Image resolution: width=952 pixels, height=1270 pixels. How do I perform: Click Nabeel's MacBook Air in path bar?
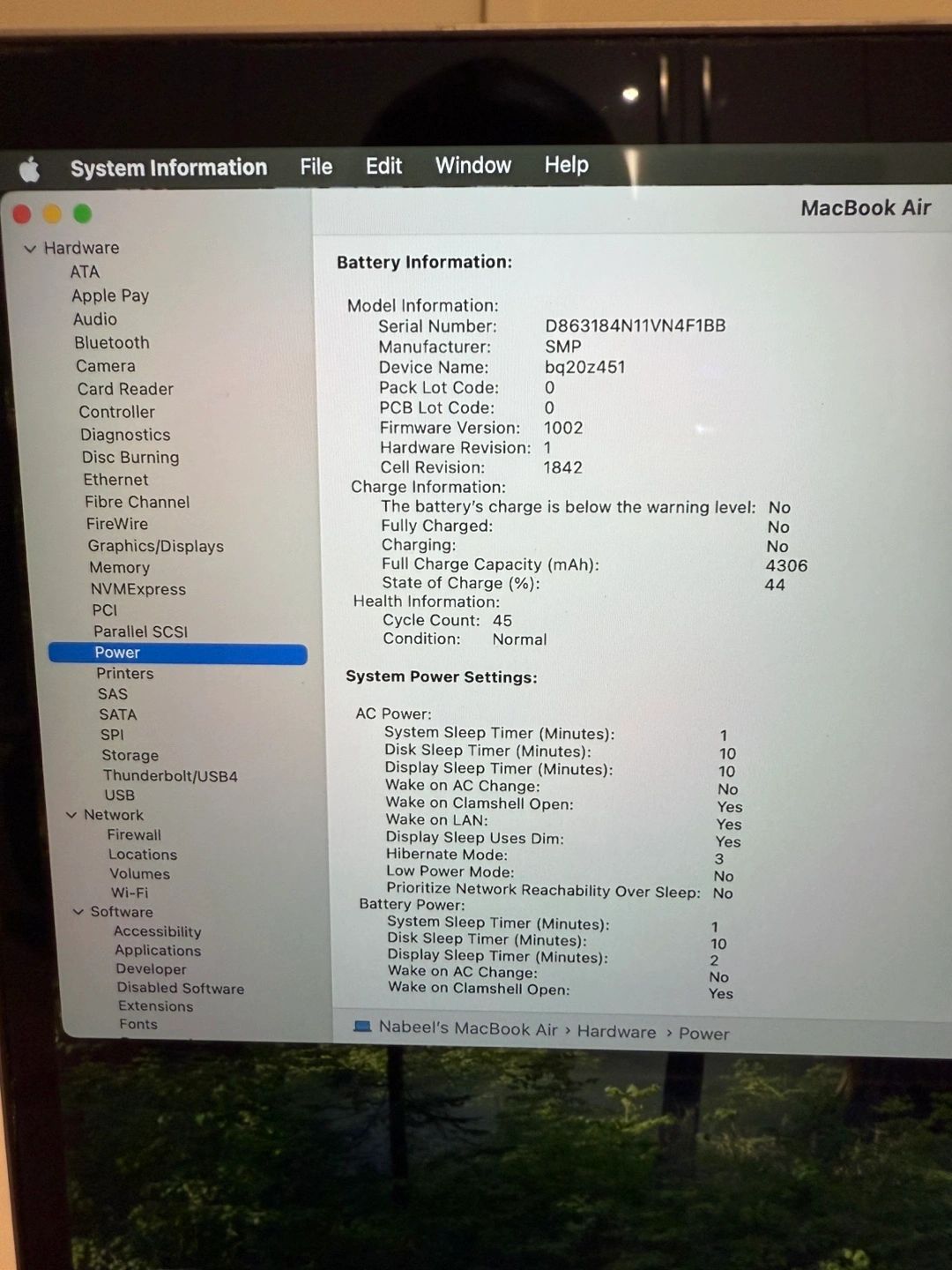click(468, 1028)
